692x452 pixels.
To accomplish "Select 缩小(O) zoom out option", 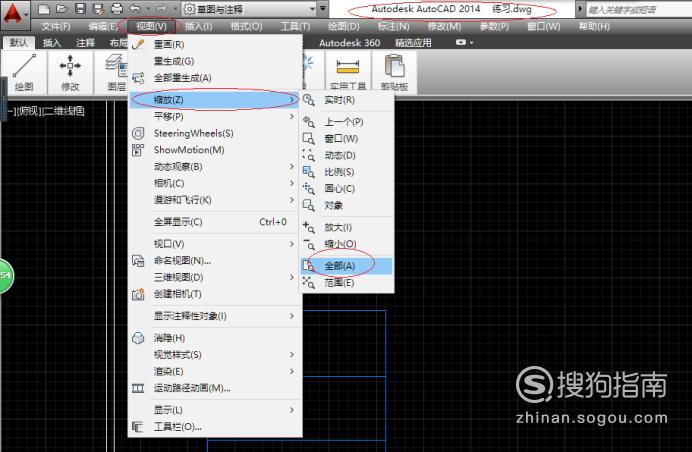I will tap(346, 244).
